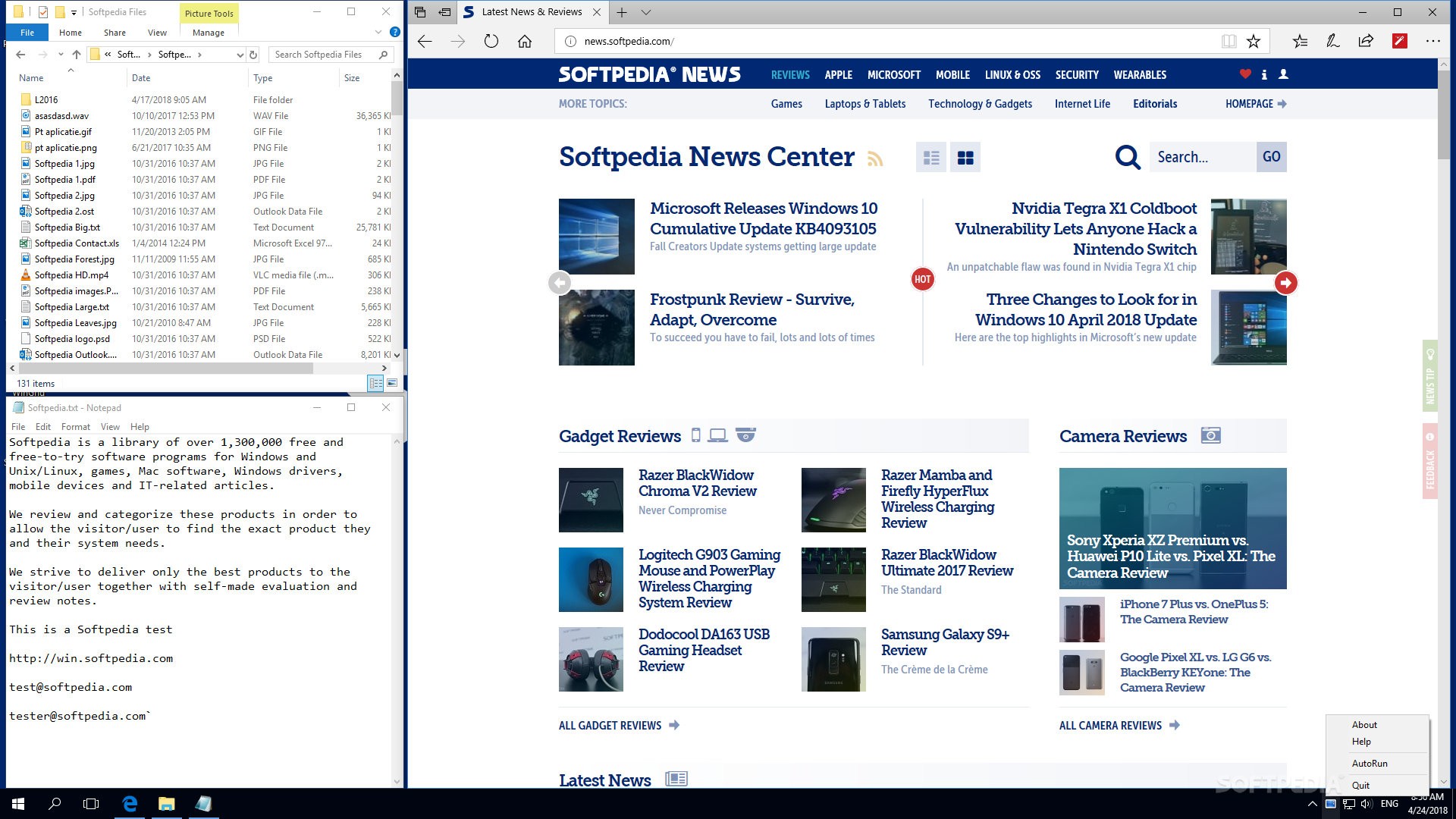This screenshot has height=819, width=1456.
Task: Open the quick access toolbar customize dropdown
Action: pos(74,12)
